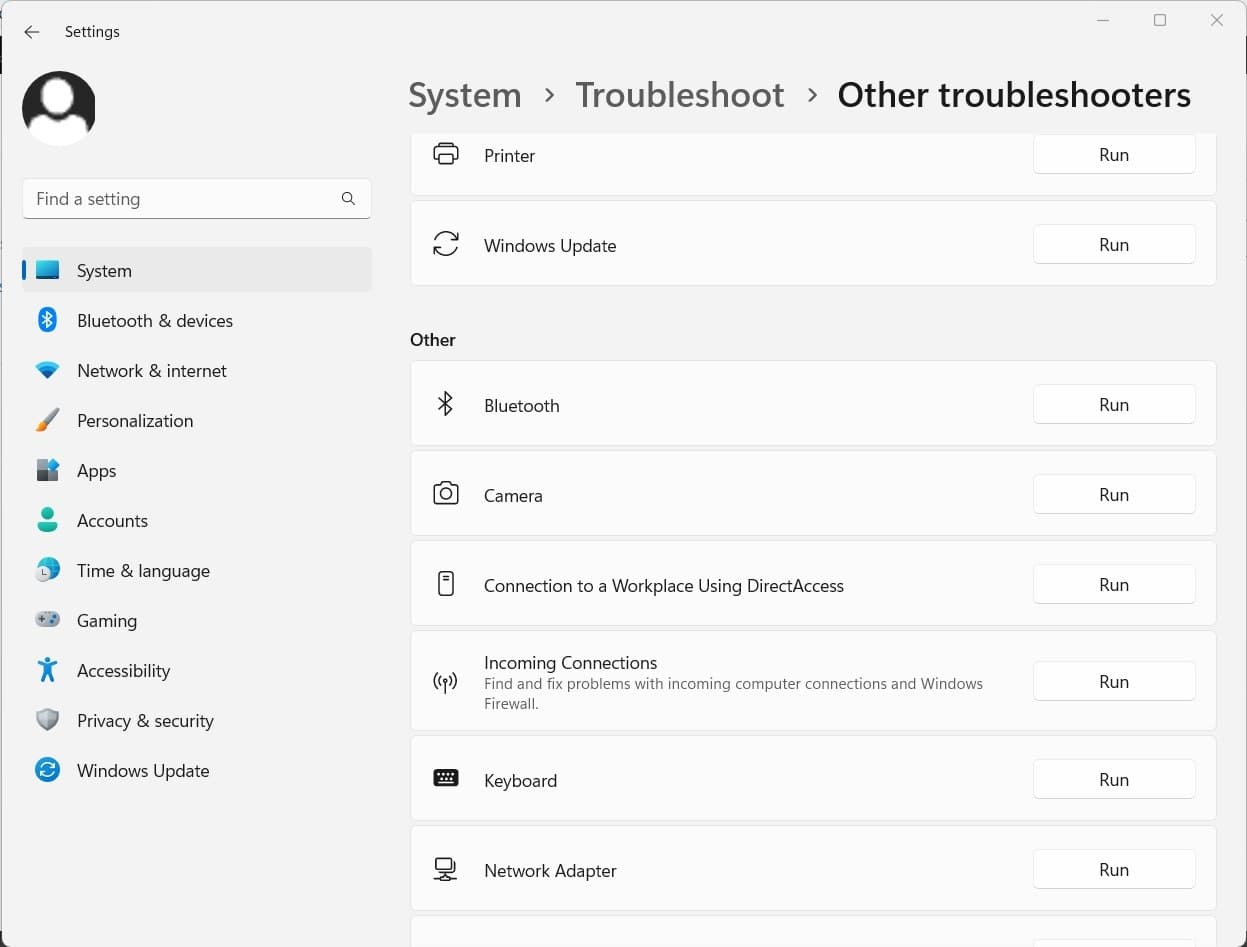The image size is (1247, 947).
Task: Run the Incoming Connections troubleshooter
Action: (x=1113, y=682)
